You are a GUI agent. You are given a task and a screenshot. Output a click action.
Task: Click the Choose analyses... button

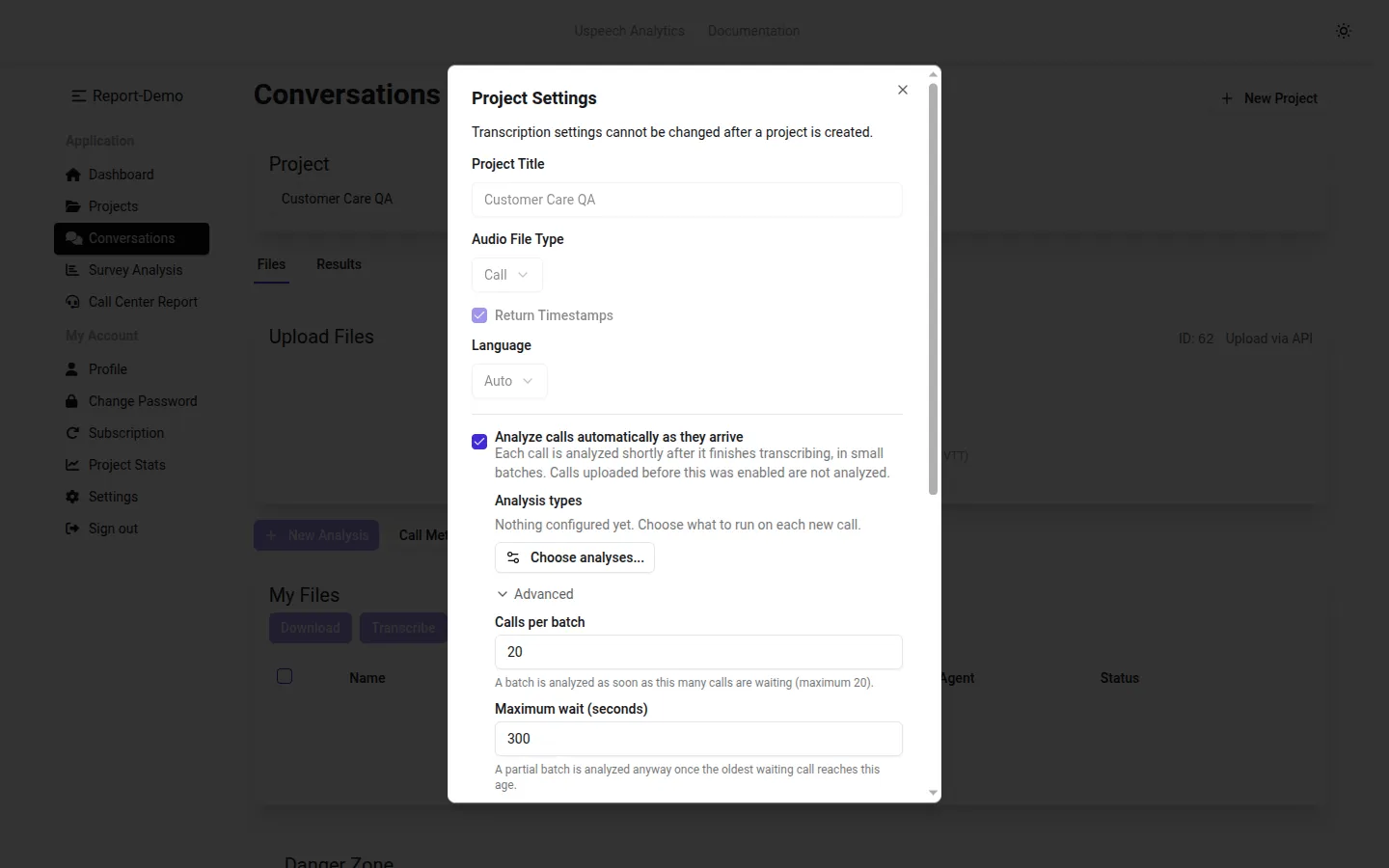[x=575, y=557]
